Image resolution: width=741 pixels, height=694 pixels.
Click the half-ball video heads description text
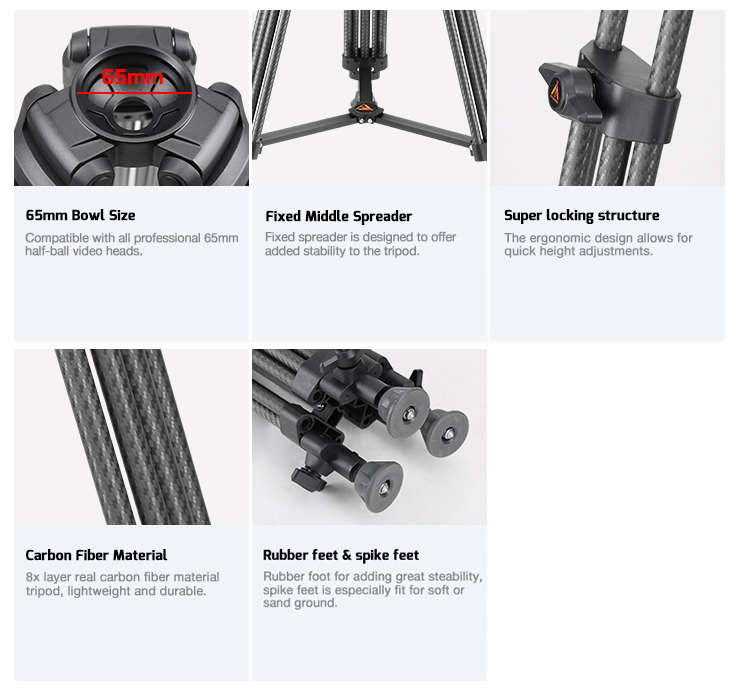click(132, 244)
